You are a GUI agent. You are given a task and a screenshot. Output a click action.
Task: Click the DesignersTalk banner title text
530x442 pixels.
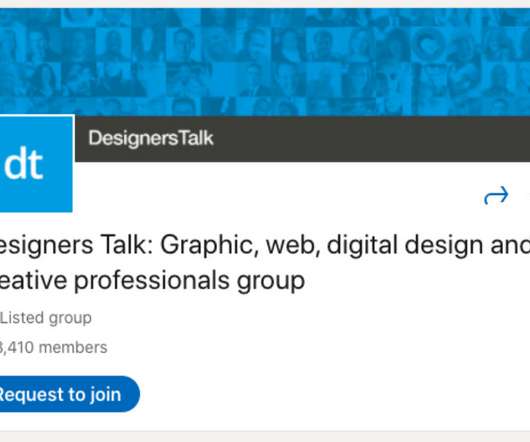(x=151, y=138)
